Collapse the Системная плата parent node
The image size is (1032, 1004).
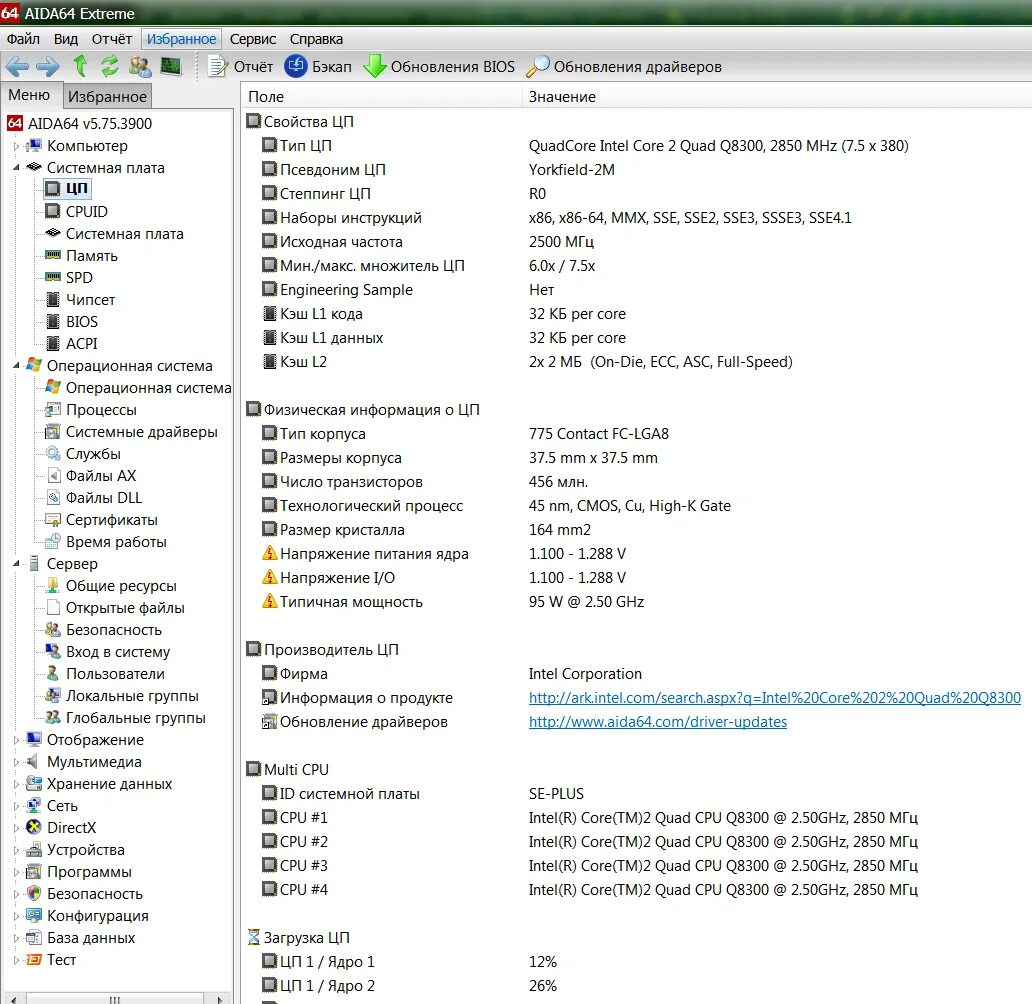(16, 168)
